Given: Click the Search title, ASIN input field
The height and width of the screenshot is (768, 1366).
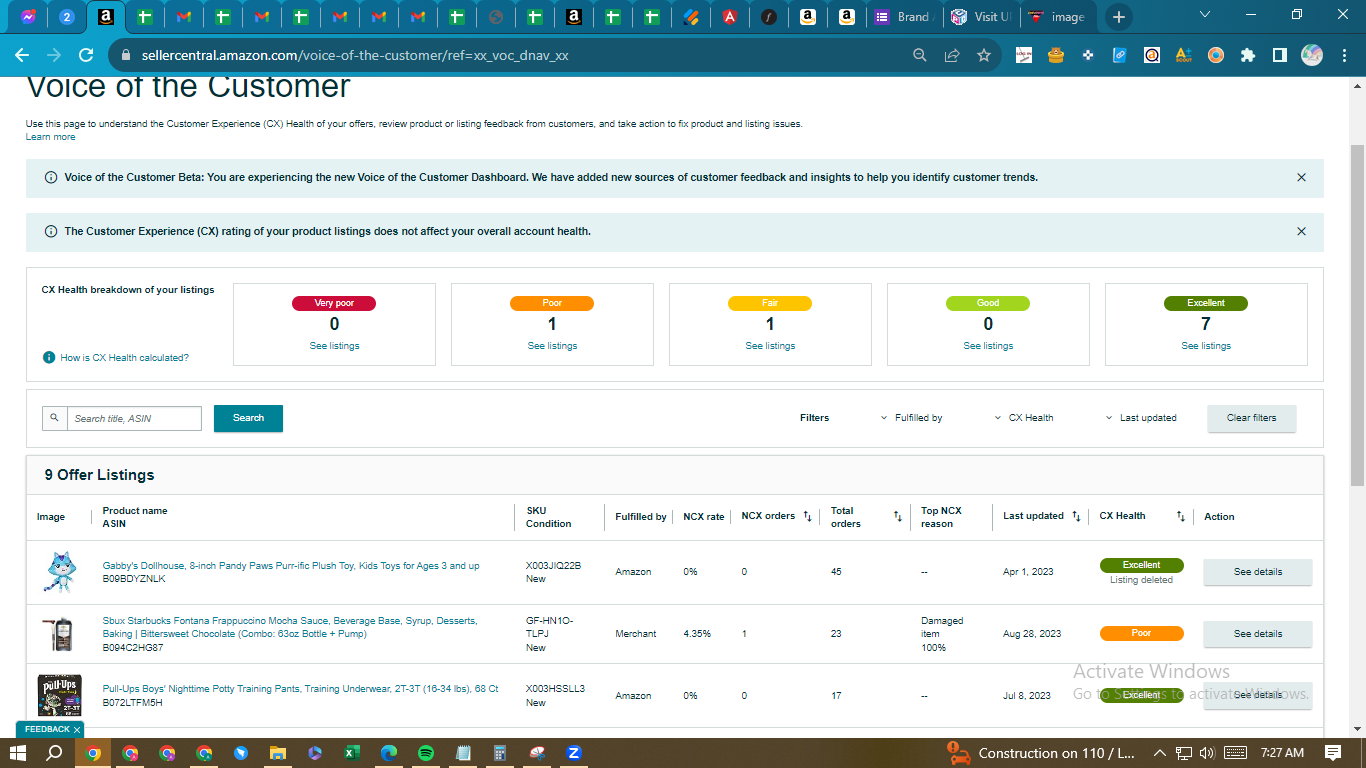Looking at the screenshot, I should (x=134, y=418).
